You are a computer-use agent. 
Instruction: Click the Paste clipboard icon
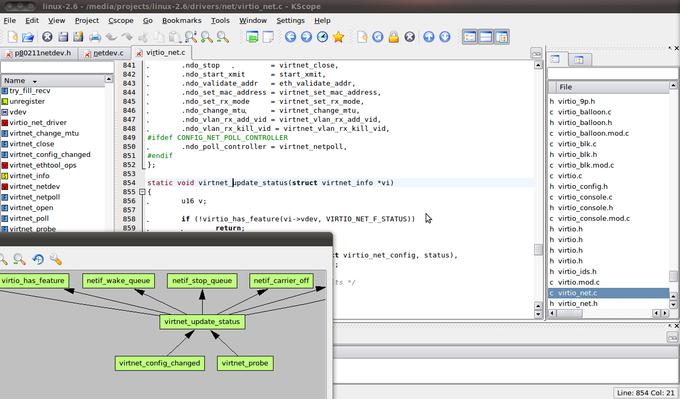(175, 37)
